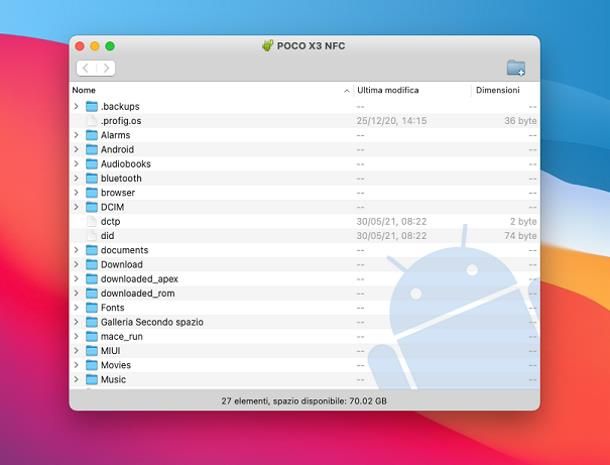Expand the .backups folder
The width and height of the screenshot is (610, 465).
click(76, 106)
